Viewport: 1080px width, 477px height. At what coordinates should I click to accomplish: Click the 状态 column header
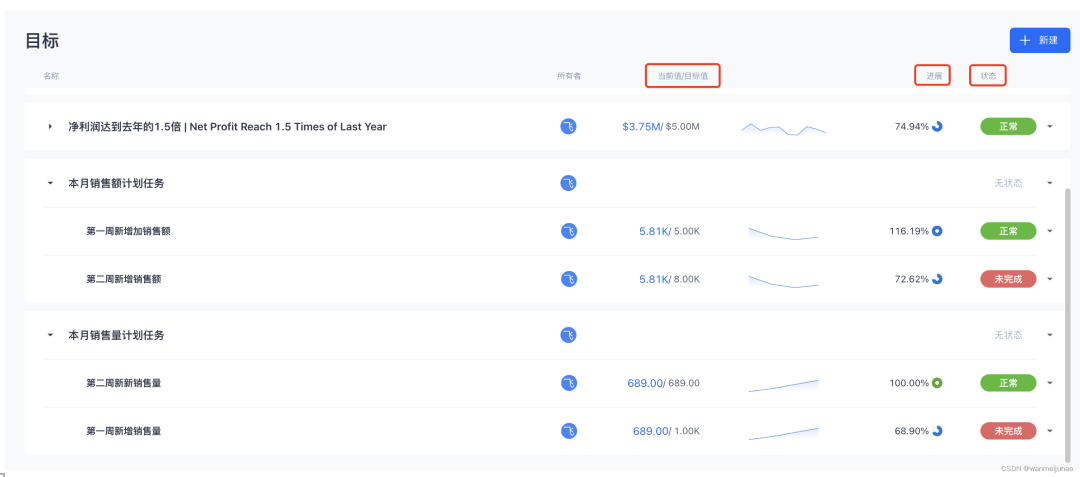(x=988, y=75)
